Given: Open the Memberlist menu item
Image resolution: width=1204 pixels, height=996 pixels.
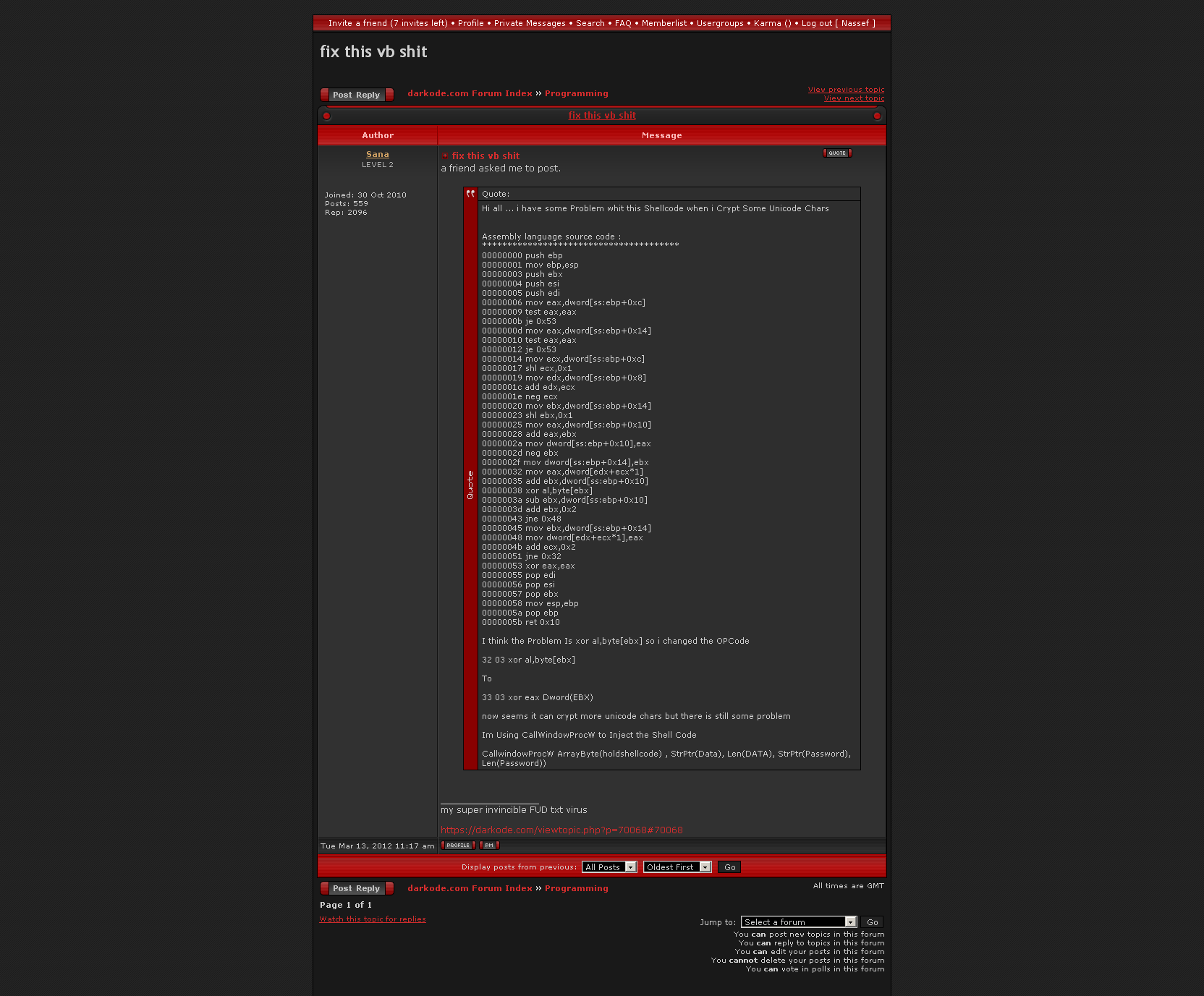Looking at the screenshot, I should click(664, 23).
